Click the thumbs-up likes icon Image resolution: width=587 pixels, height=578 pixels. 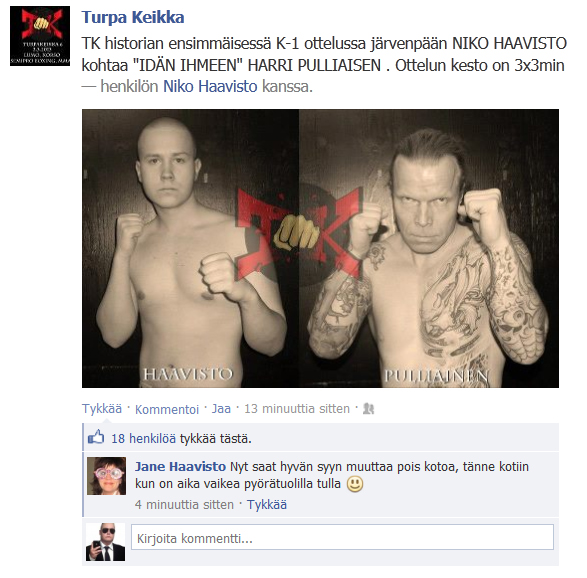tap(96, 437)
